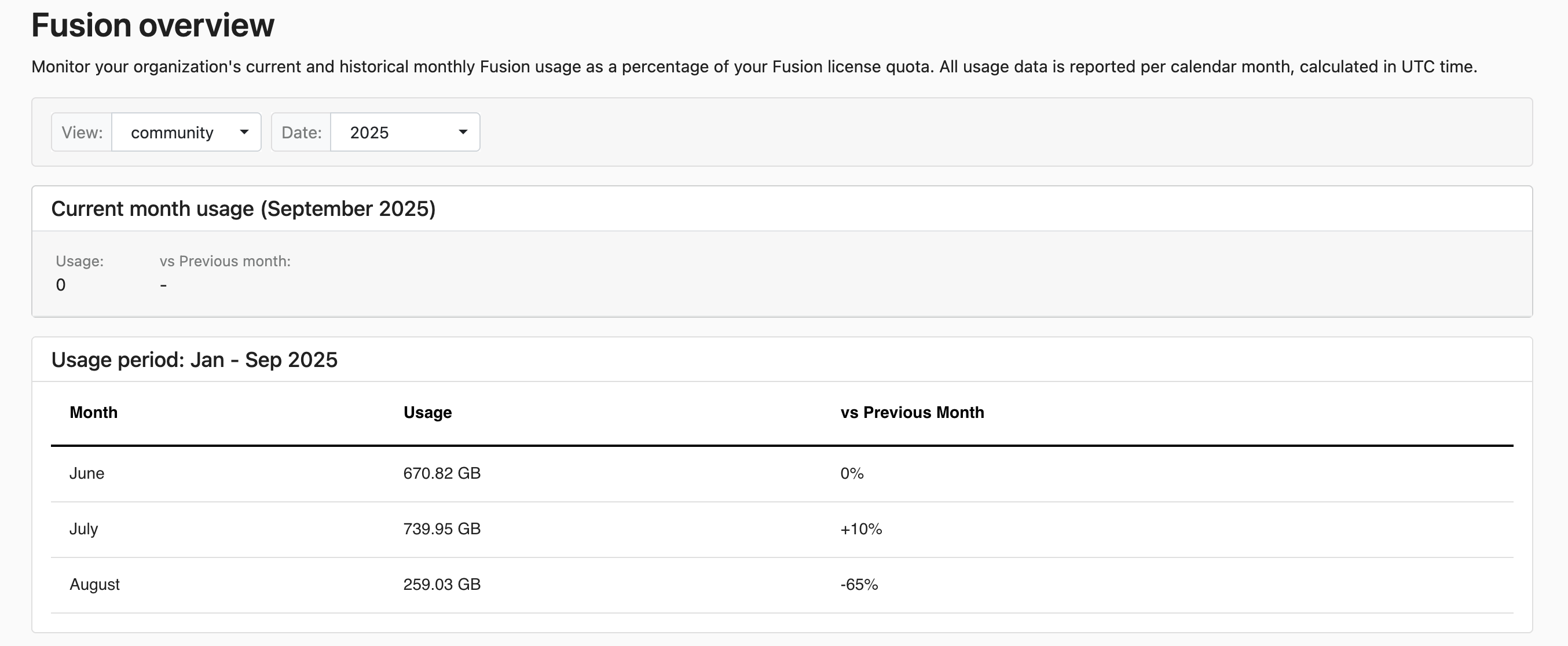Screen dimensions: 1568x646
Task: Click the Date dropdown caret arrow
Action: click(463, 132)
